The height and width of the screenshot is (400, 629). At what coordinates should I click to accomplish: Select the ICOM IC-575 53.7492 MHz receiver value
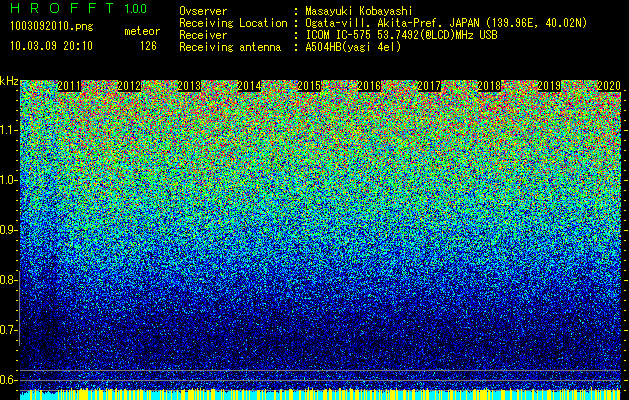point(401,35)
